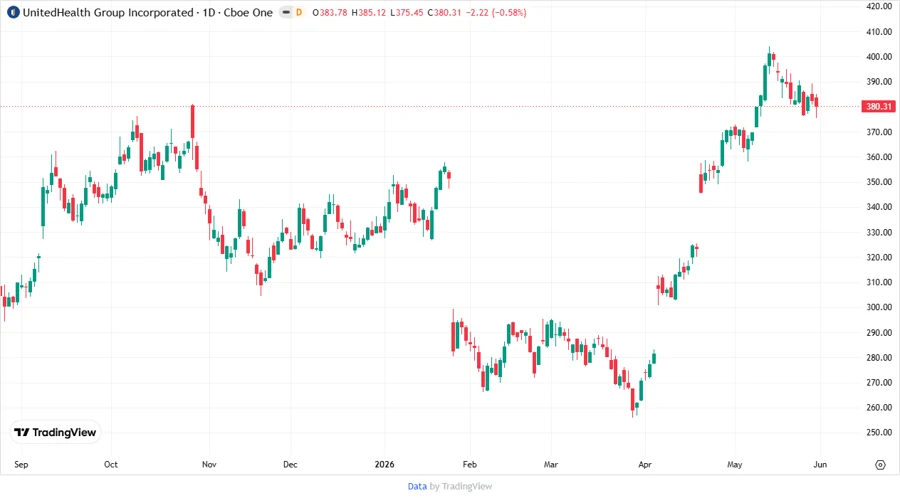Click the Apr label on time axis
The image size is (900, 498).
[x=645, y=464]
